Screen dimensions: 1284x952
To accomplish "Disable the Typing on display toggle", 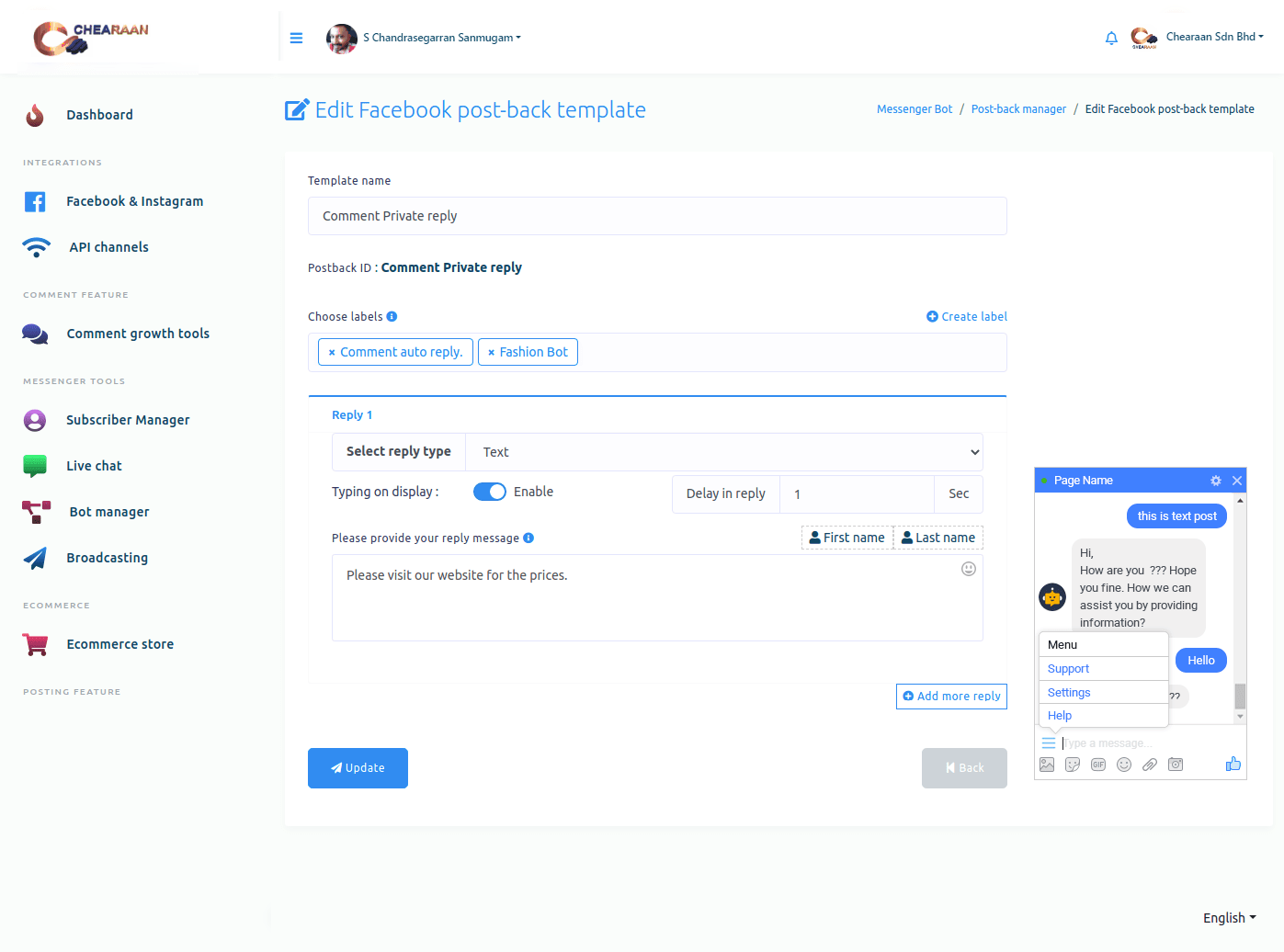I will tap(489, 492).
